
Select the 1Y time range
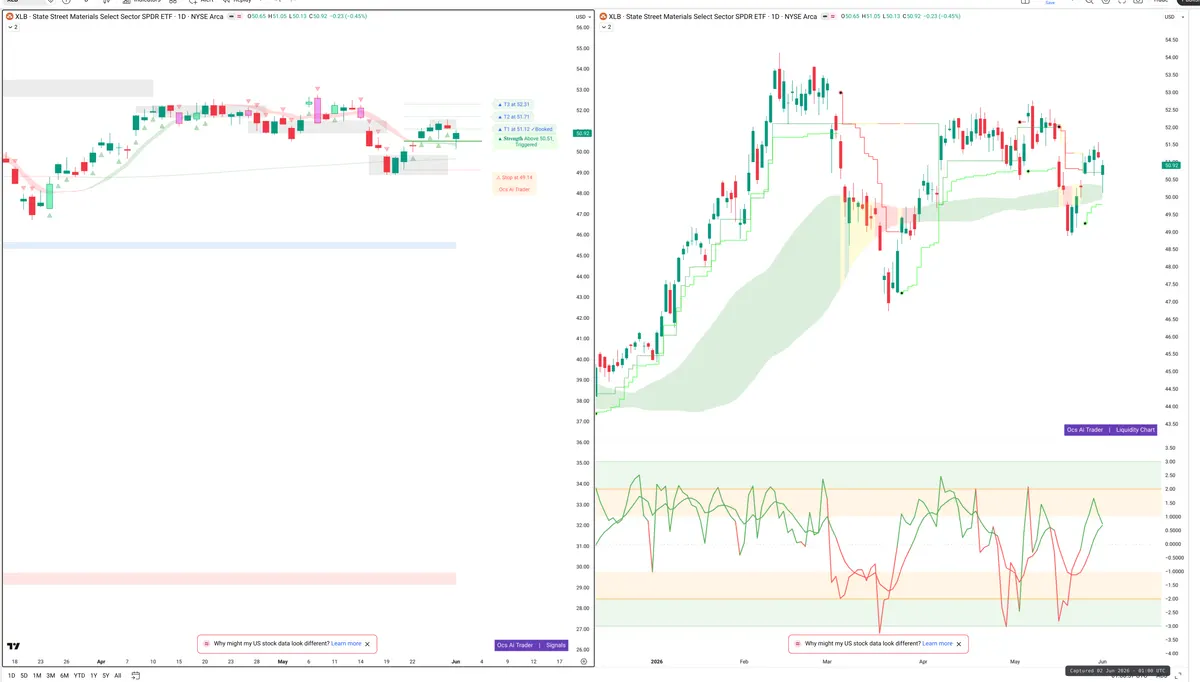click(93, 675)
